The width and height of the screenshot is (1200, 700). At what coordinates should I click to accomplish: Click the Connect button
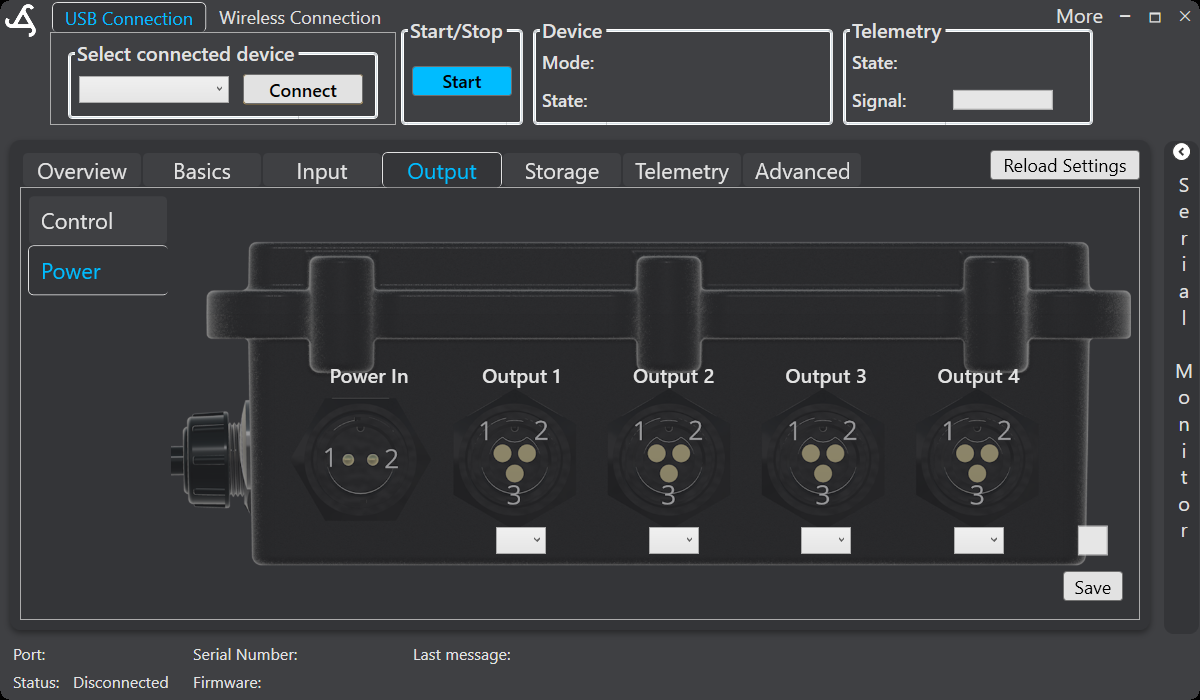pyautogui.click(x=303, y=90)
